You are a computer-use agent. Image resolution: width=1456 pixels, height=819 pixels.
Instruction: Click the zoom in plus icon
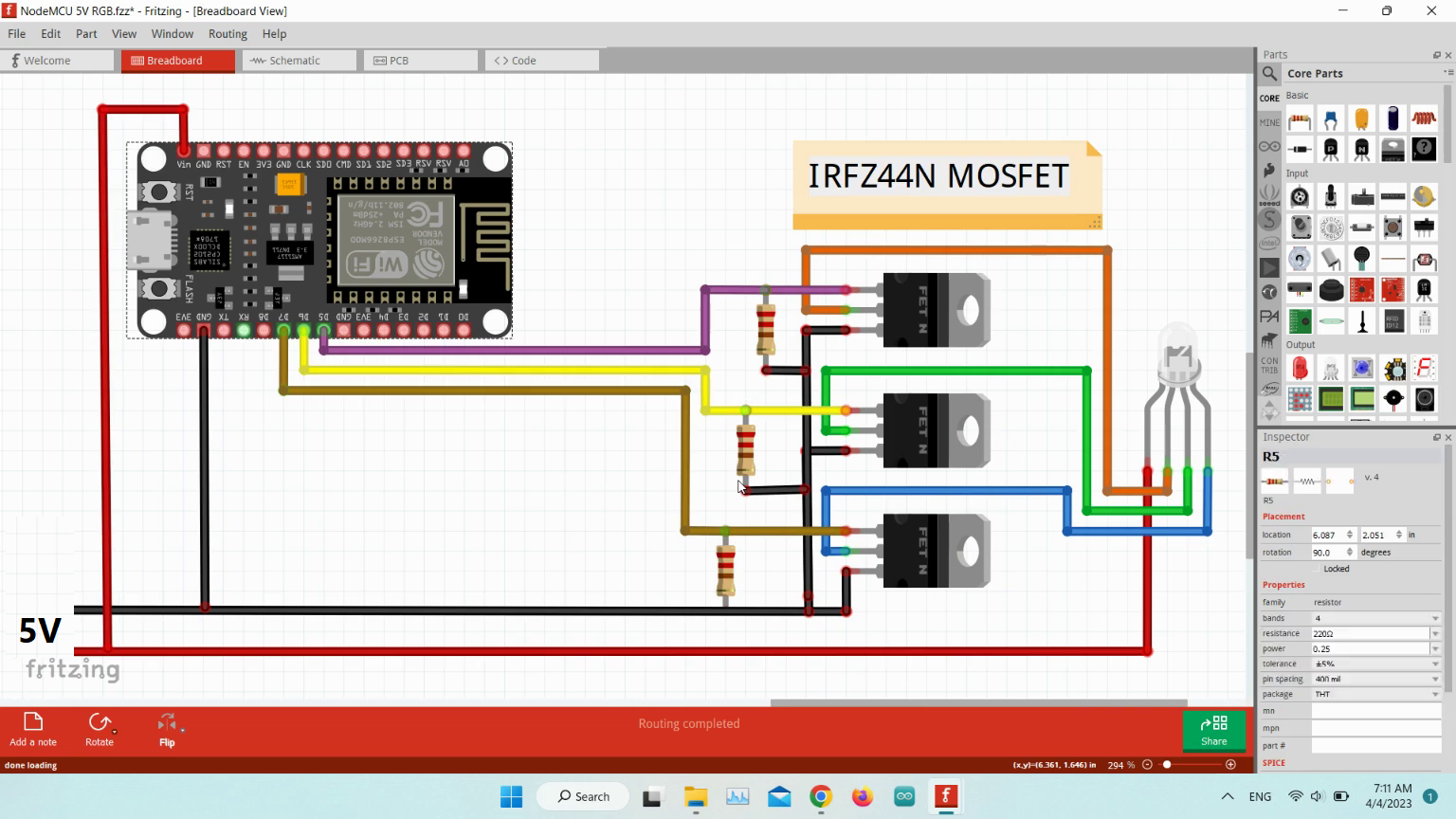(x=1230, y=765)
